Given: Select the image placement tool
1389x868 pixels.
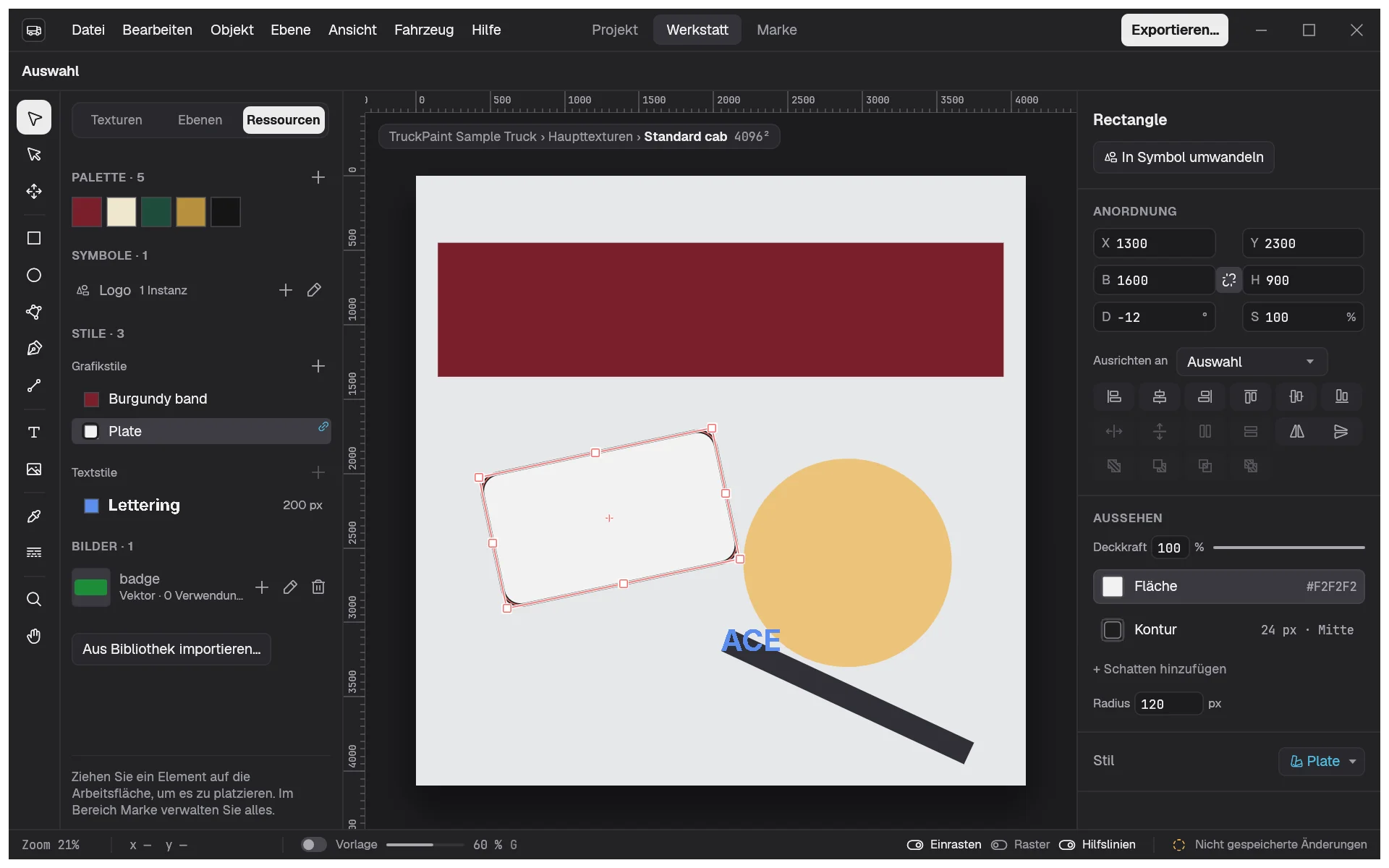Looking at the screenshot, I should (x=34, y=469).
